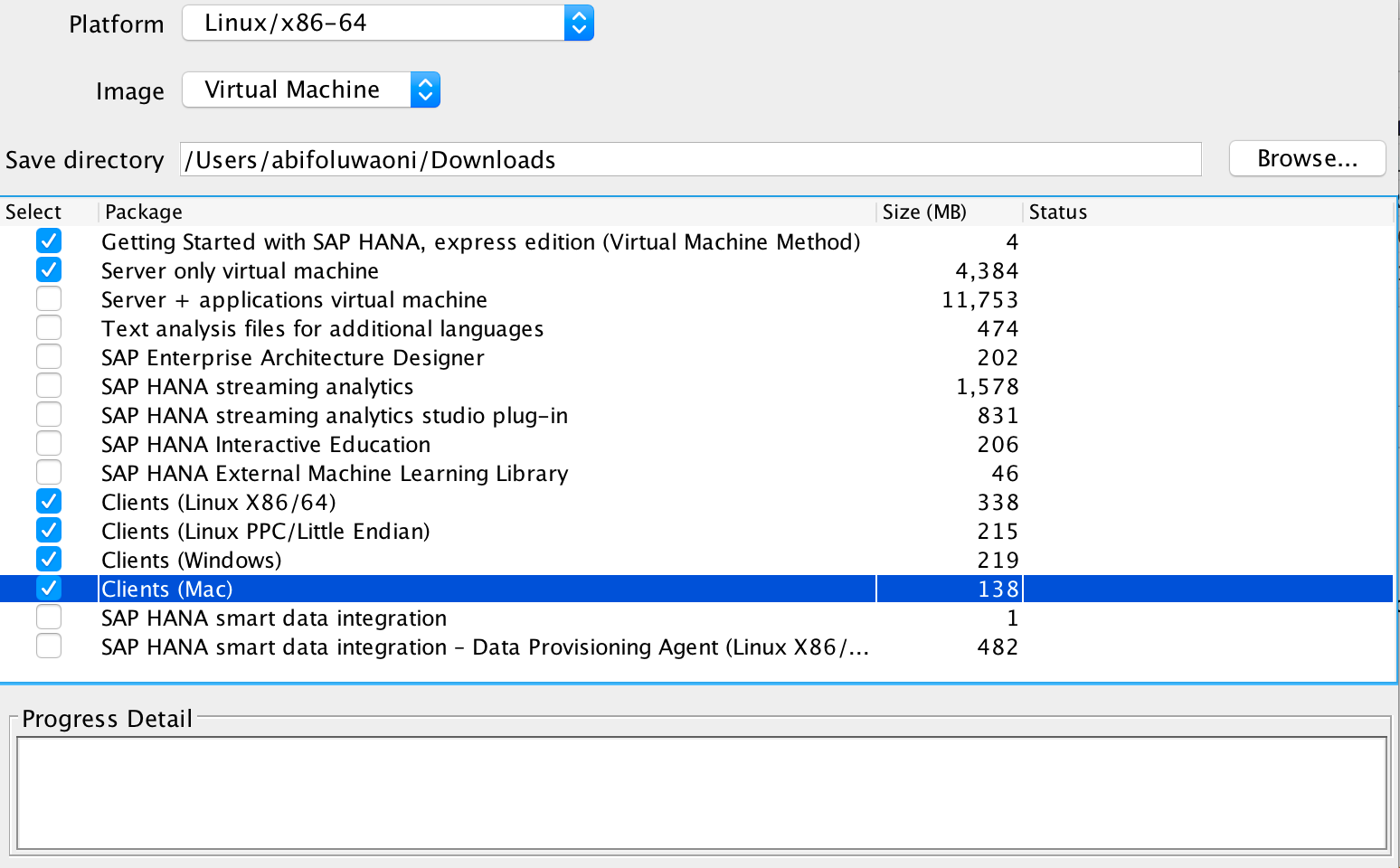Enable Text analysis files for additional languages

click(49, 328)
